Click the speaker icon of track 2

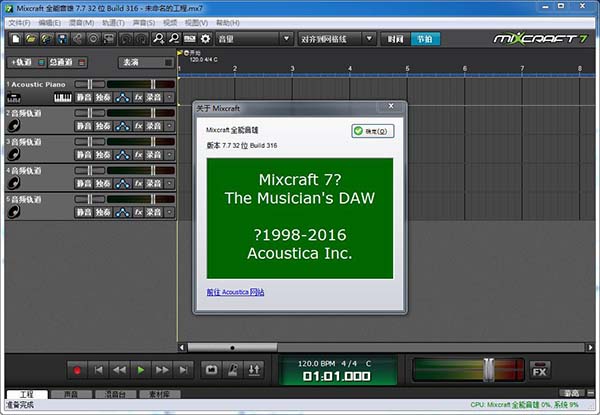14,125
